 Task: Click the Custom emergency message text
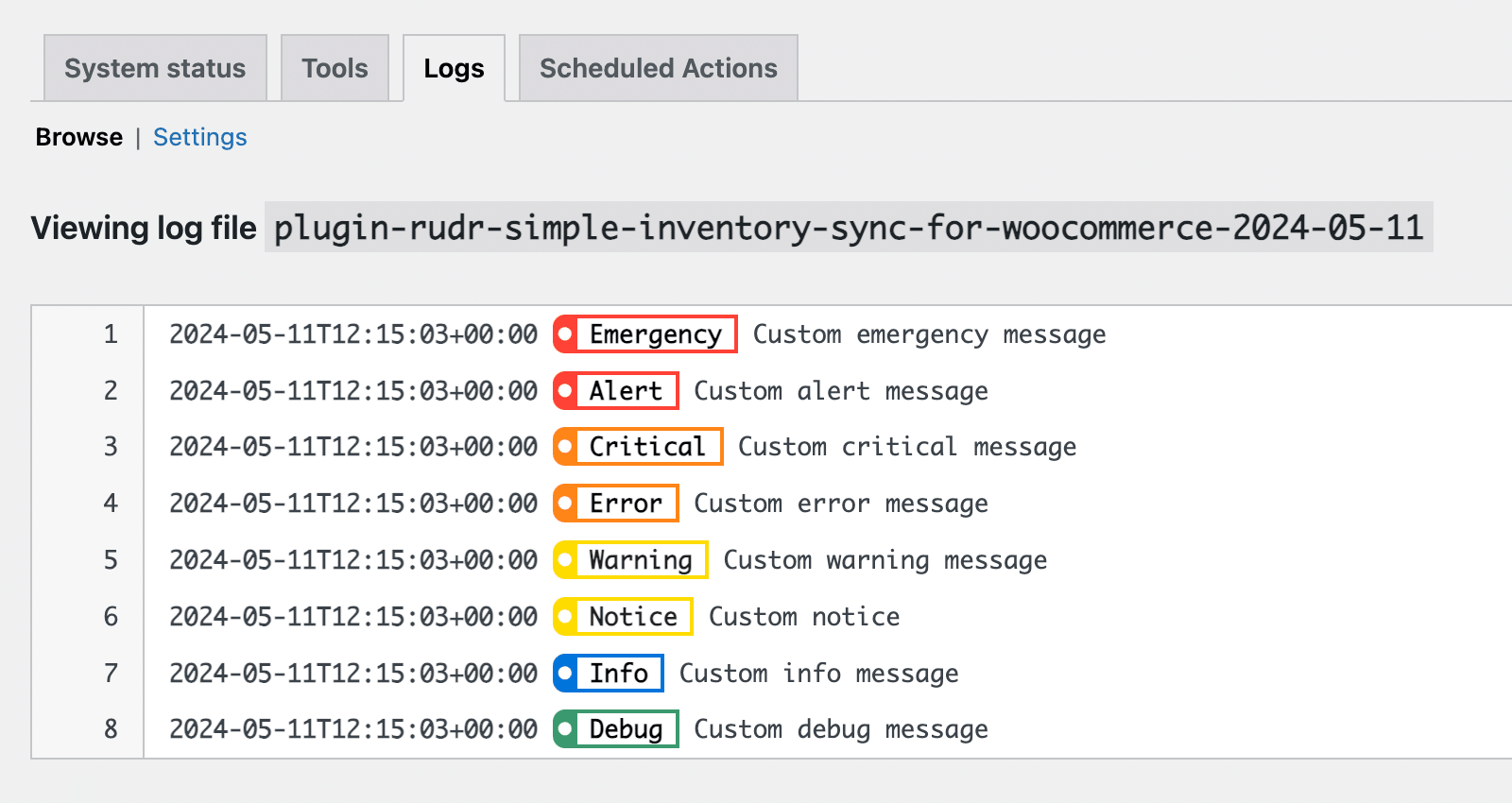(x=929, y=334)
